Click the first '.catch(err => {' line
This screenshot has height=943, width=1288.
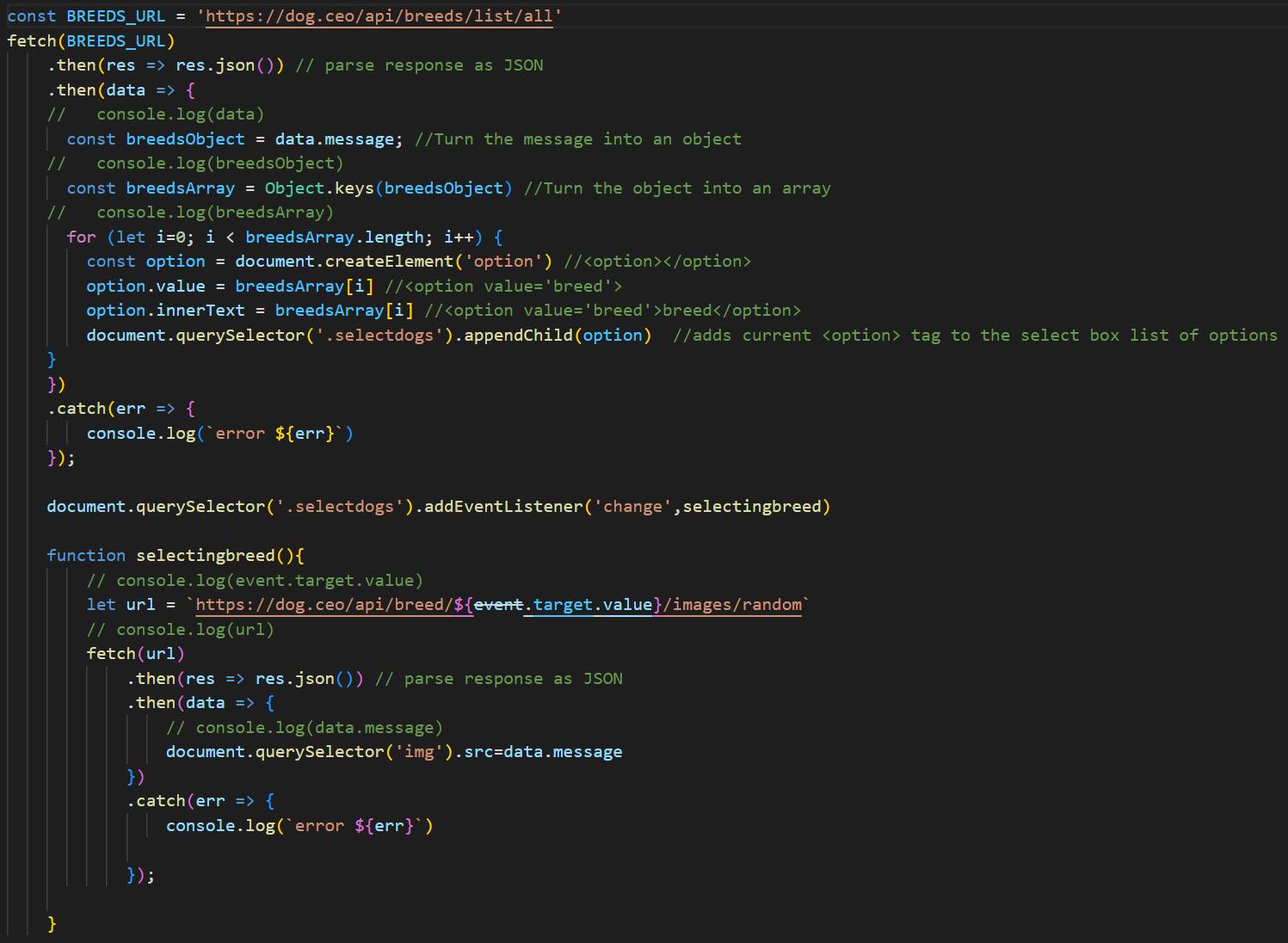[121, 409]
